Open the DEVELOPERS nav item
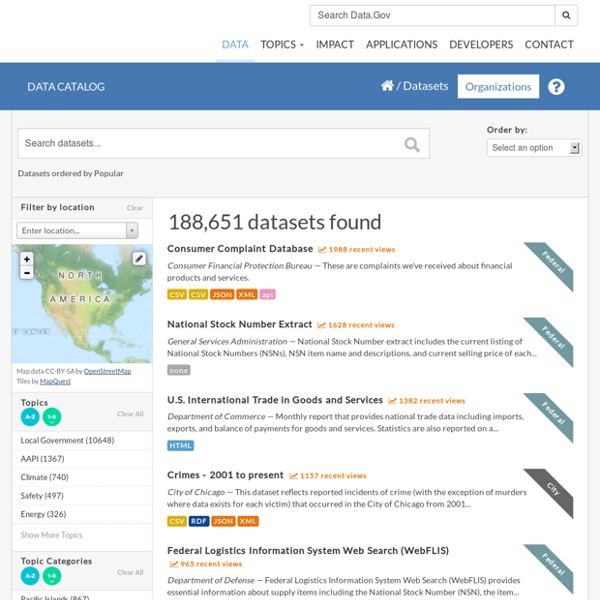The image size is (600, 600). 481,45
